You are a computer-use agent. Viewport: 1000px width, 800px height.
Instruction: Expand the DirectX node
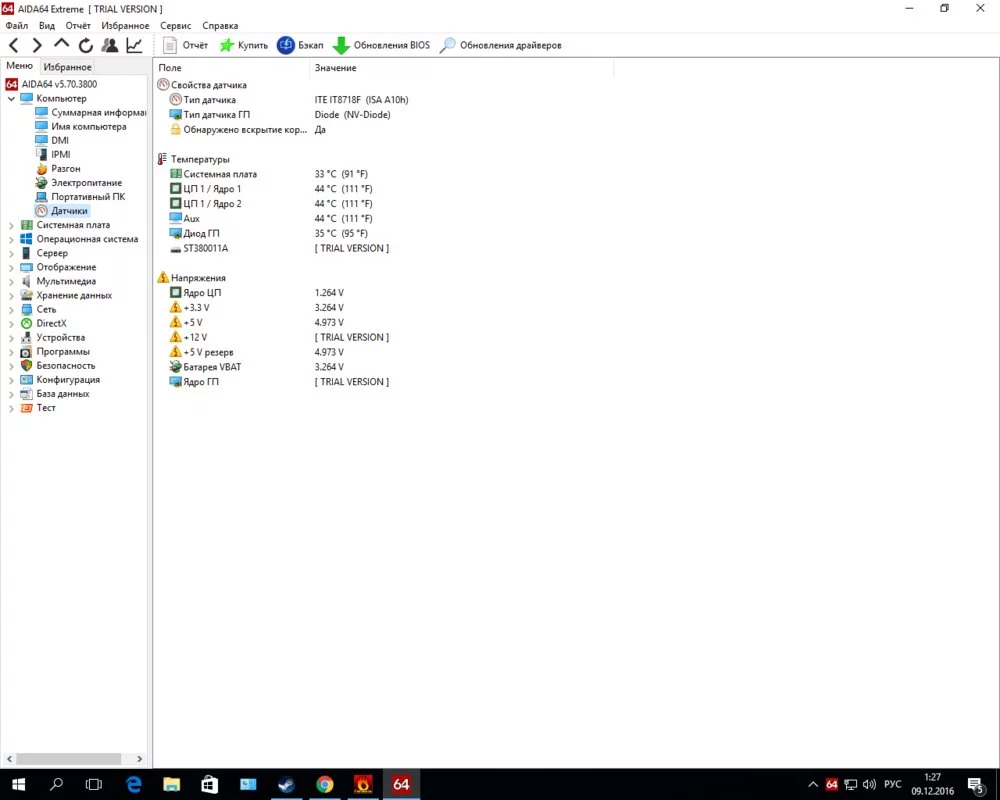point(11,323)
